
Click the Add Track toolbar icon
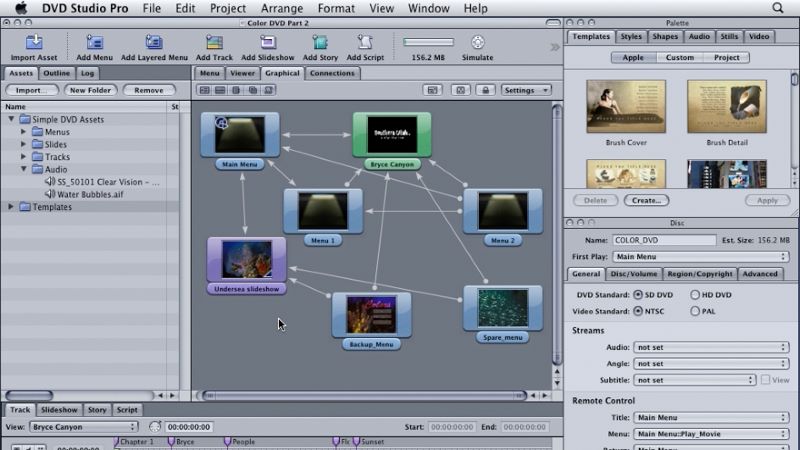tap(214, 42)
